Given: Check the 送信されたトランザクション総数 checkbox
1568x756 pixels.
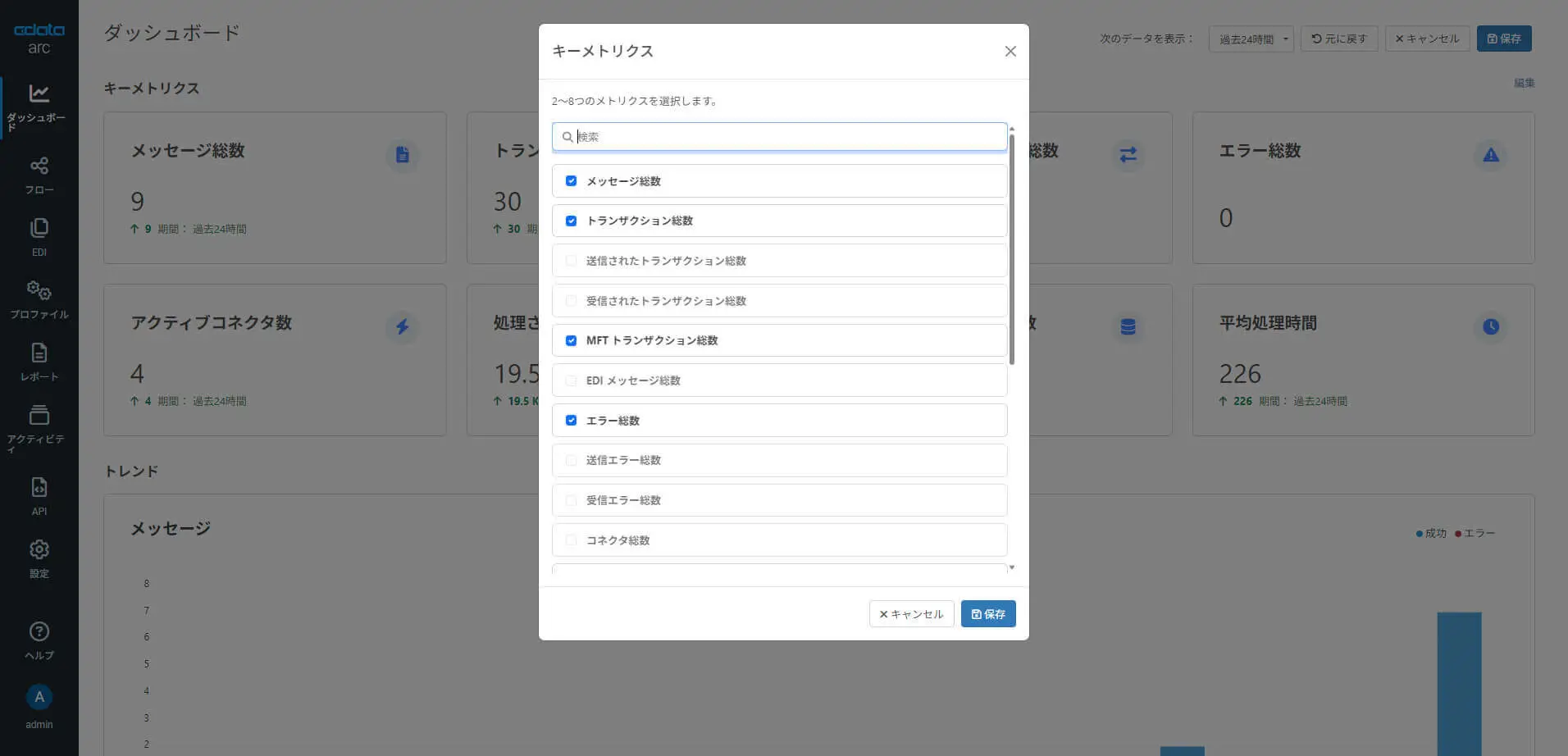Looking at the screenshot, I should tap(572, 261).
